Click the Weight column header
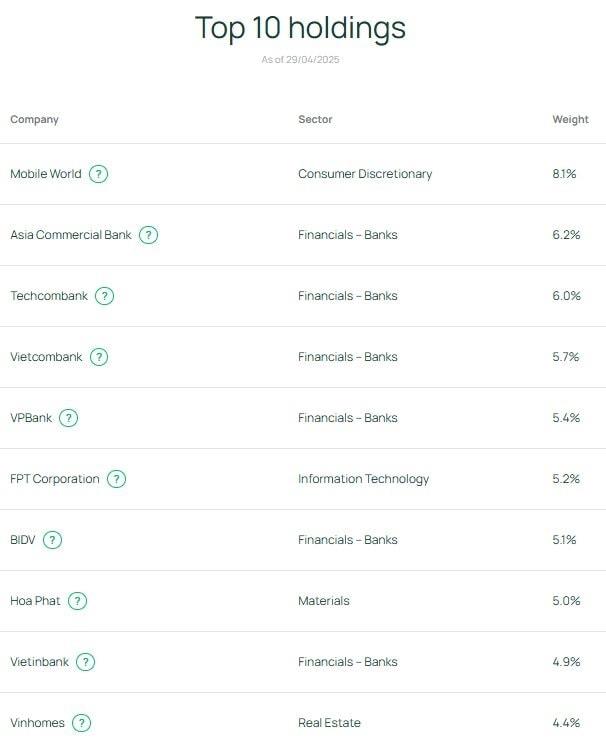 570,120
